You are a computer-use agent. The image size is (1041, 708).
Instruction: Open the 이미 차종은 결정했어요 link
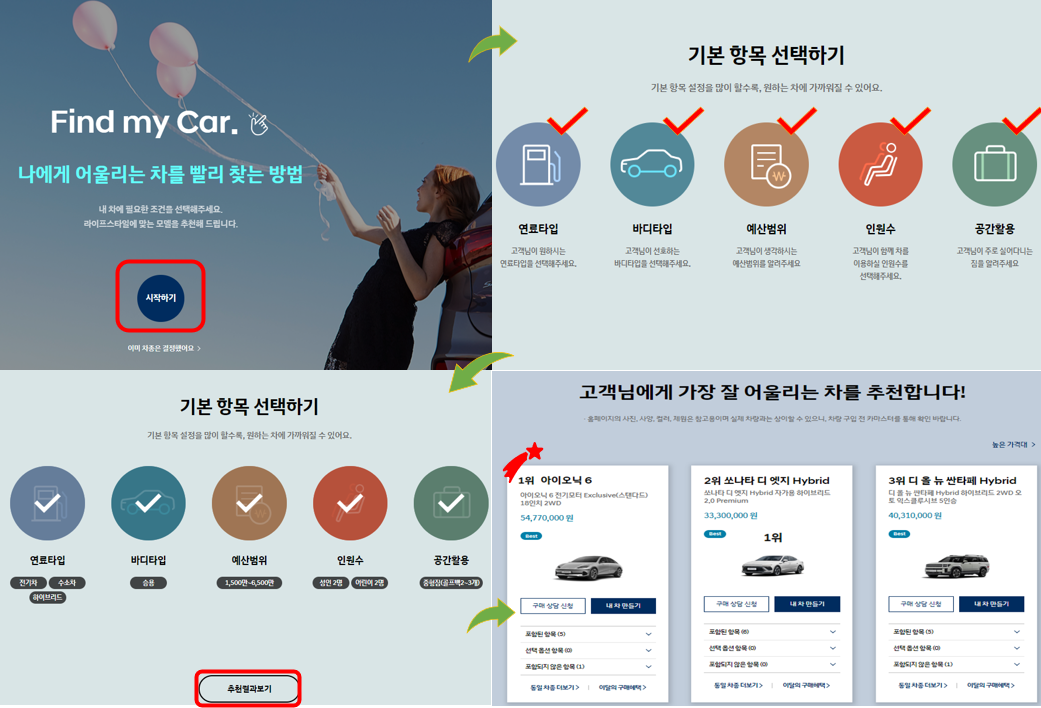tap(164, 348)
